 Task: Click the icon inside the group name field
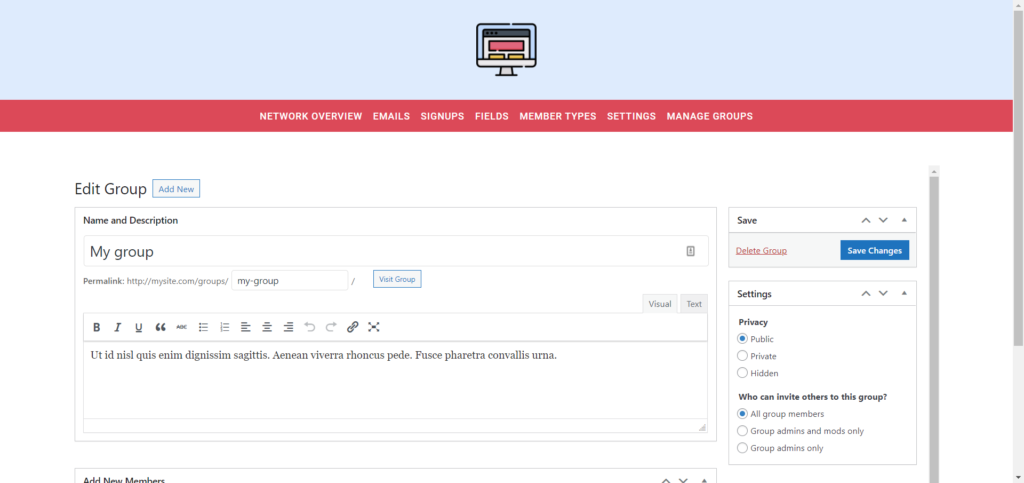pyautogui.click(x=691, y=251)
